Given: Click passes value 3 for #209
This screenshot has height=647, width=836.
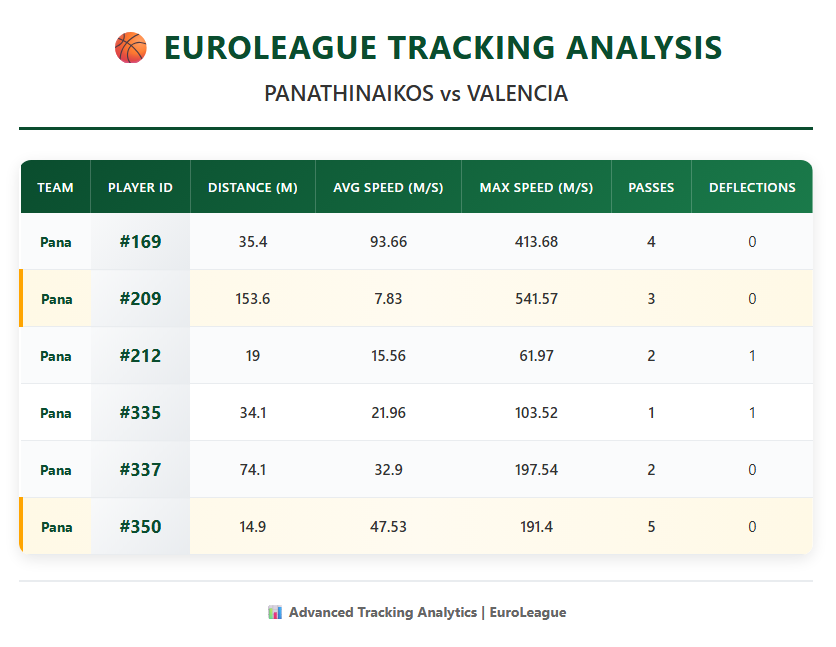Looking at the screenshot, I should click(651, 299).
